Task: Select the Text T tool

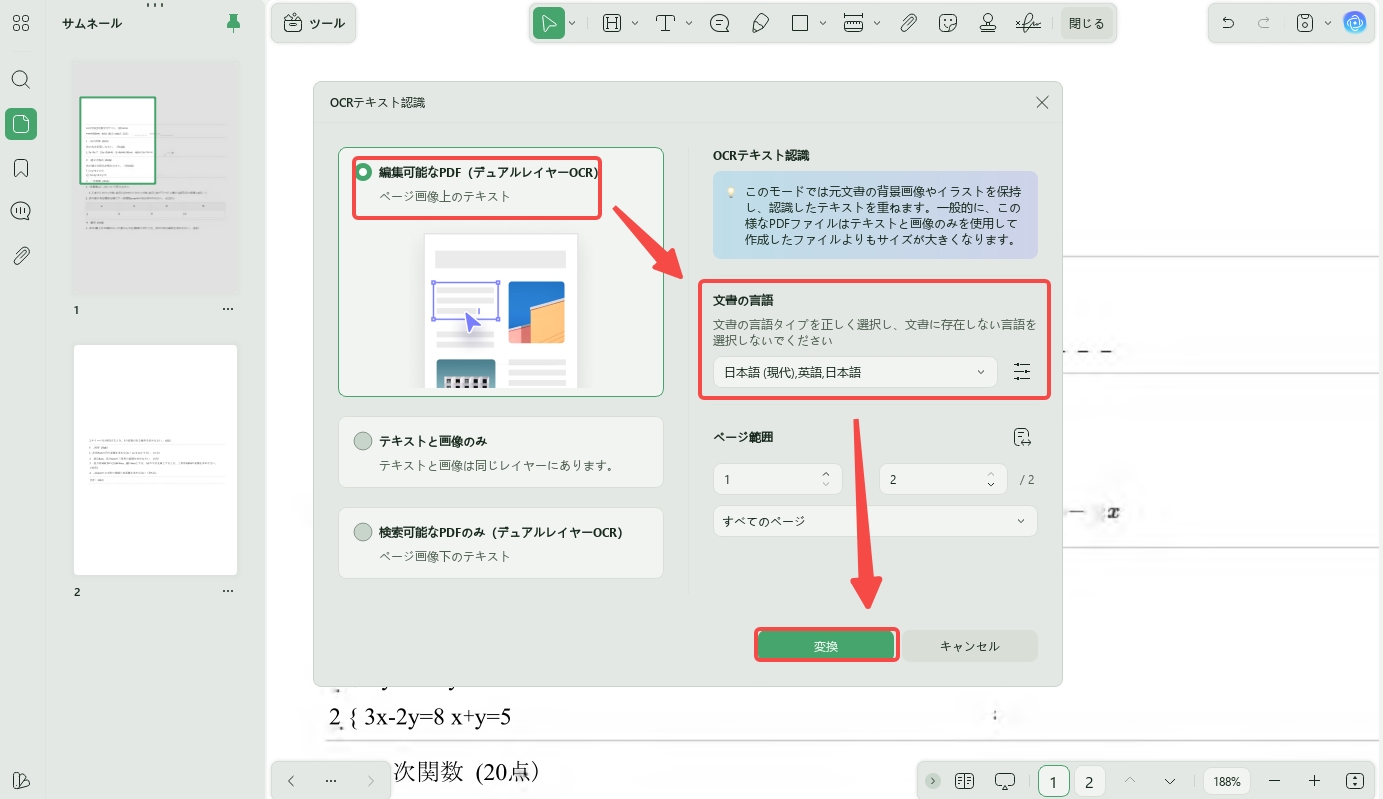Action: click(666, 23)
